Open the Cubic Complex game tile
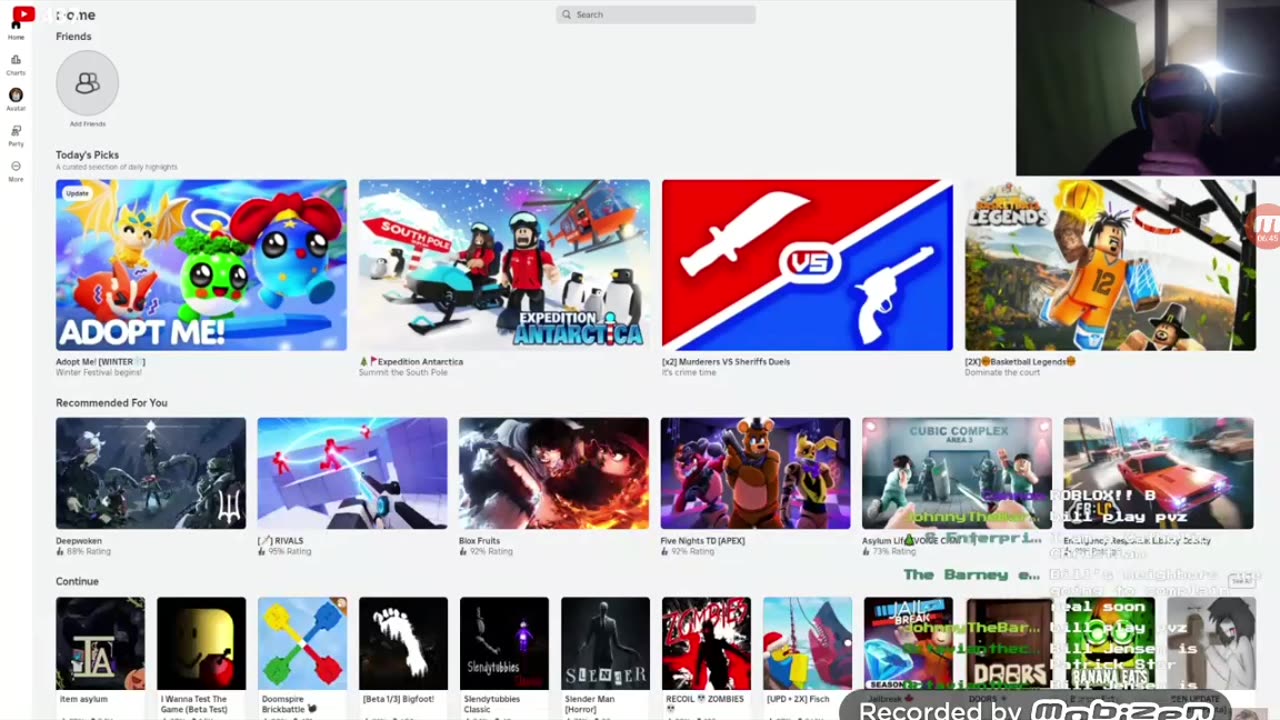The image size is (1280, 720). (957, 473)
